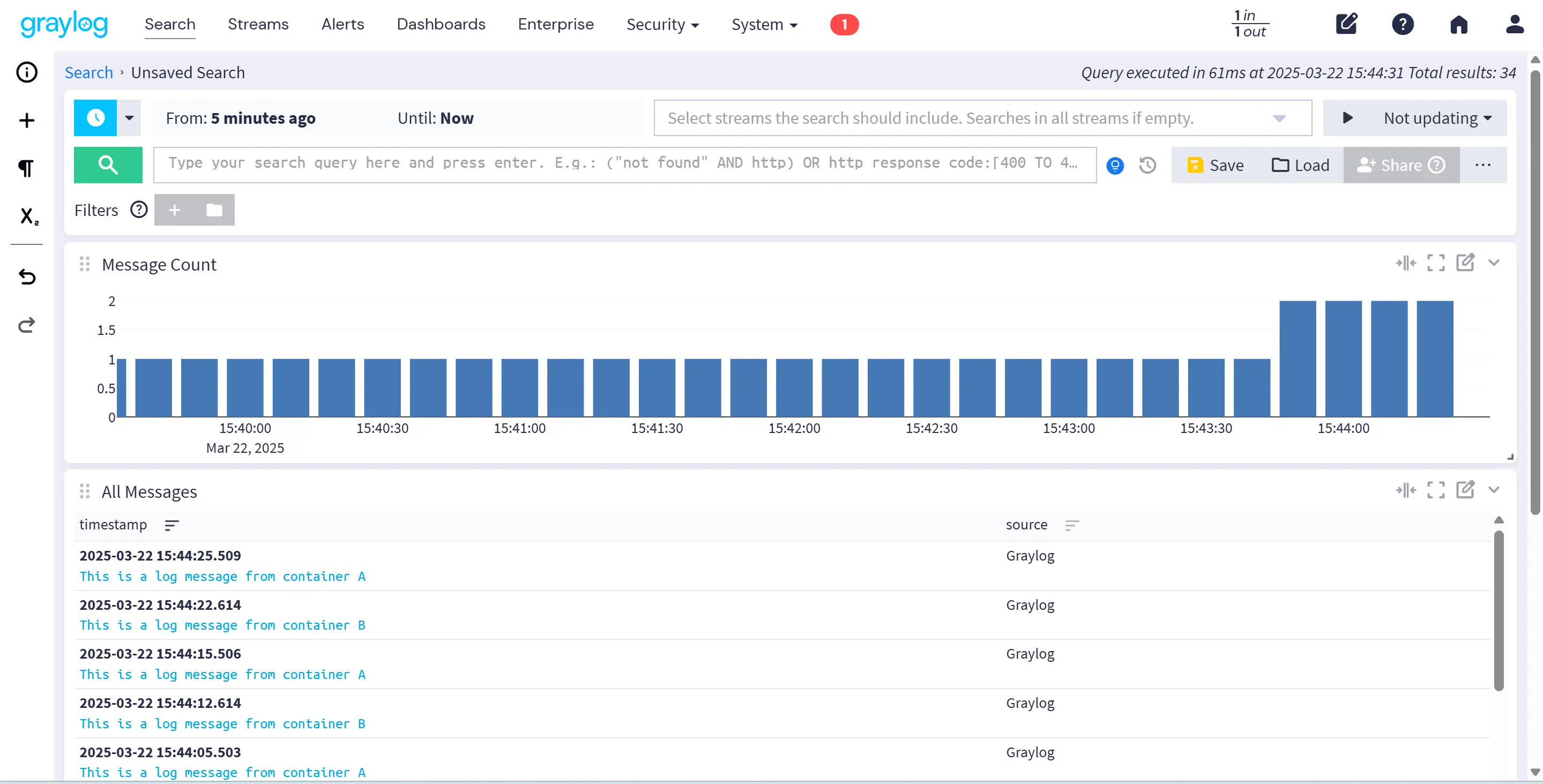The width and height of the screenshot is (1543, 784).
Task: Focus Message Count widget fullscreen
Action: [1435, 263]
